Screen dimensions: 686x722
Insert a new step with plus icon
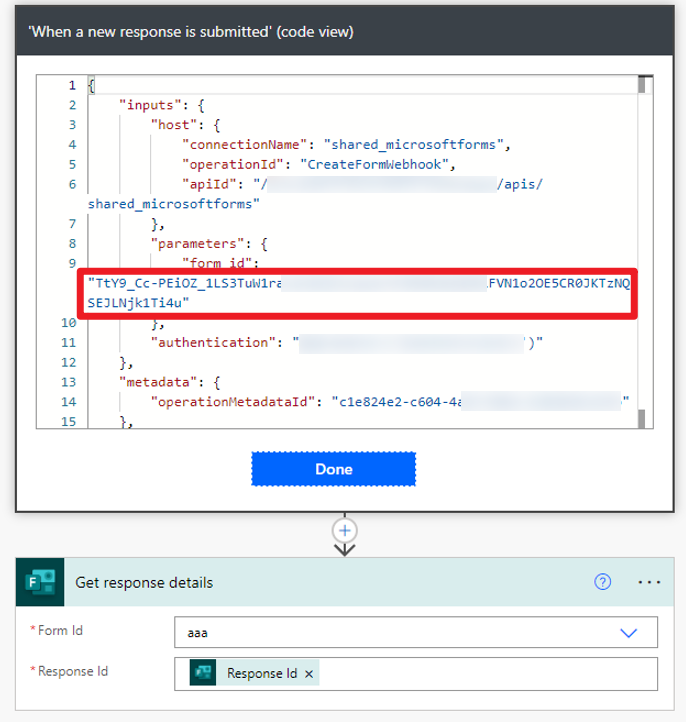pyautogui.click(x=345, y=530)
